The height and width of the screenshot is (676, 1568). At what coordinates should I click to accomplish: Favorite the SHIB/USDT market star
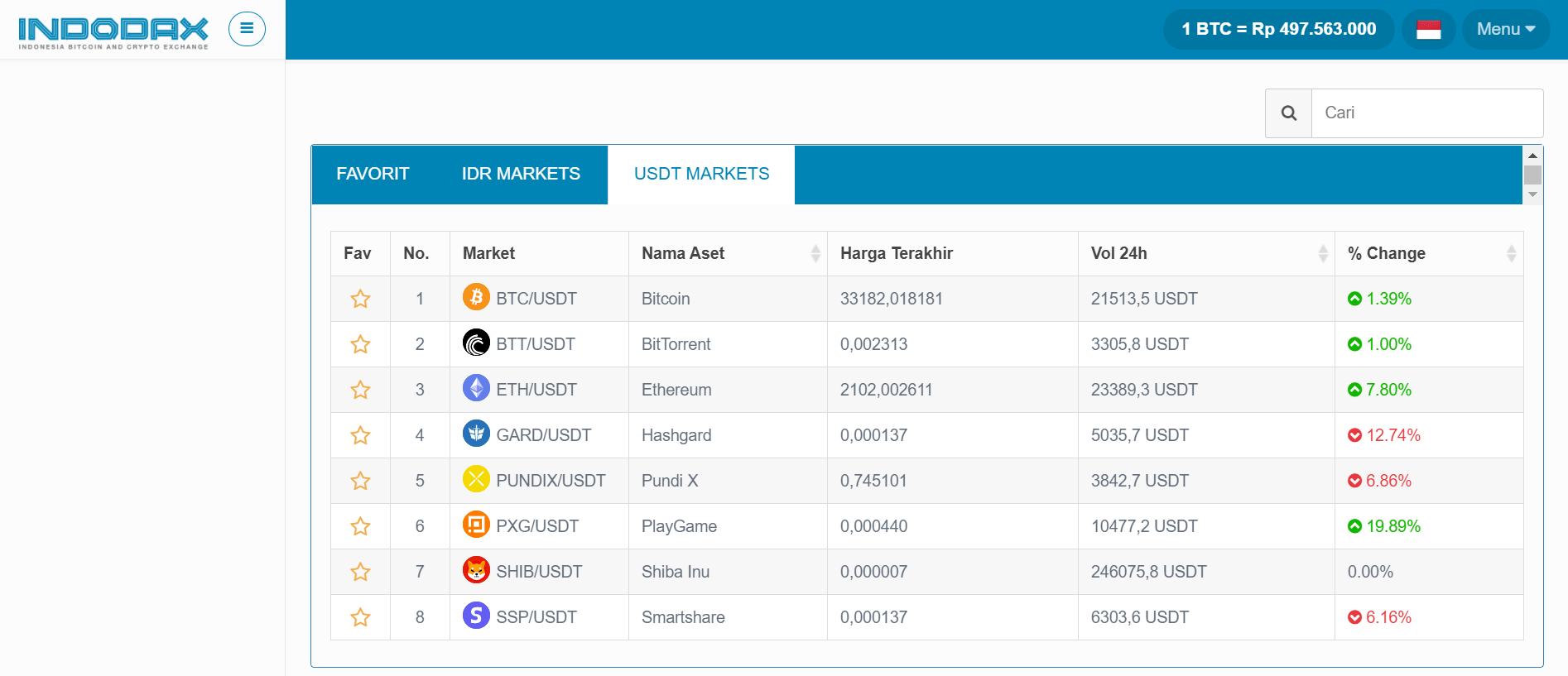tap(360, 572)
